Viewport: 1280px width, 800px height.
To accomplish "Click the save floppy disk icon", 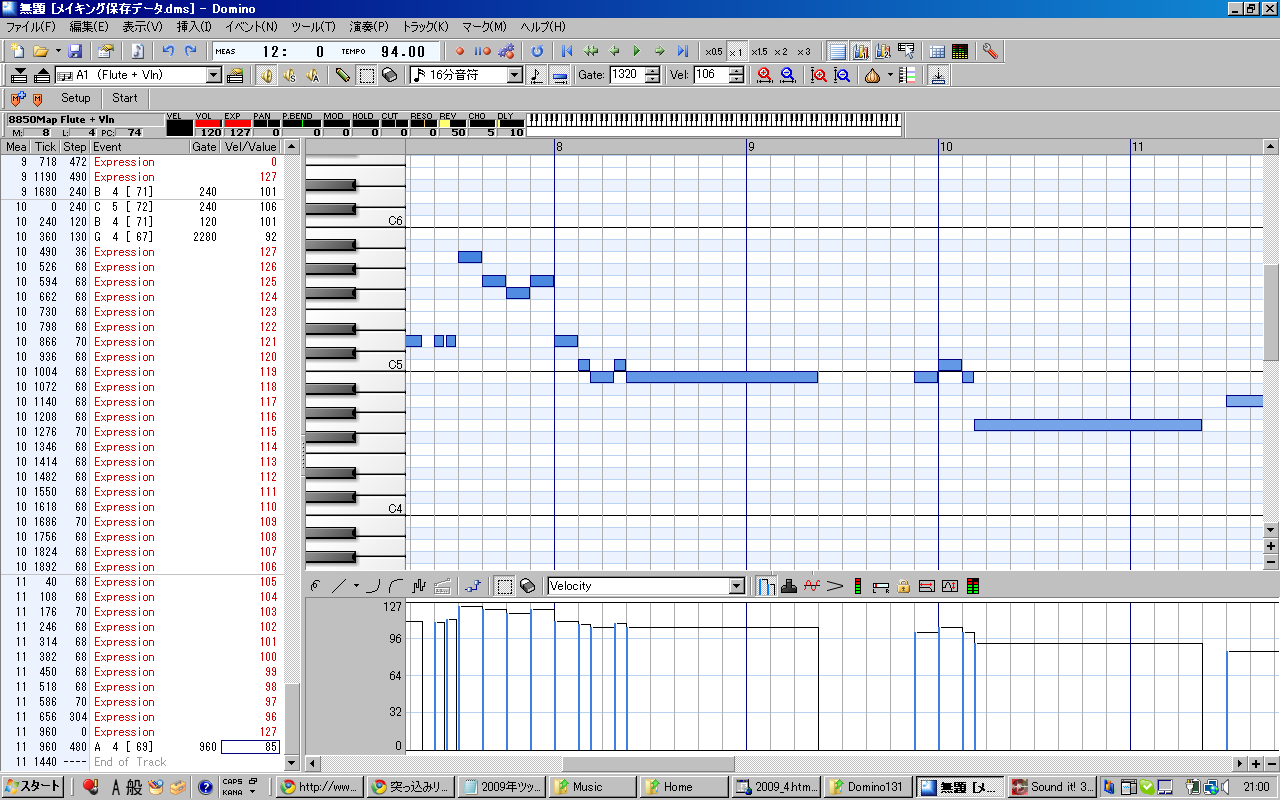I will (x=75, y=51).
